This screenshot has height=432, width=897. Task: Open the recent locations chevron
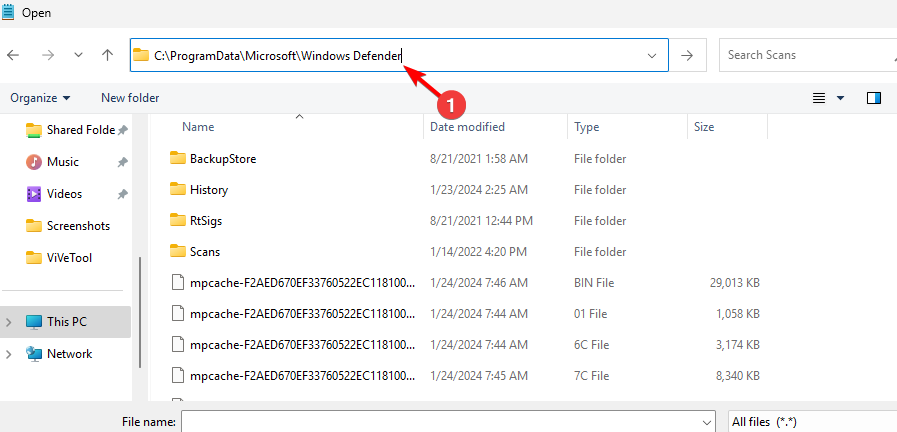pyautogui.click(x=79, y=55)
